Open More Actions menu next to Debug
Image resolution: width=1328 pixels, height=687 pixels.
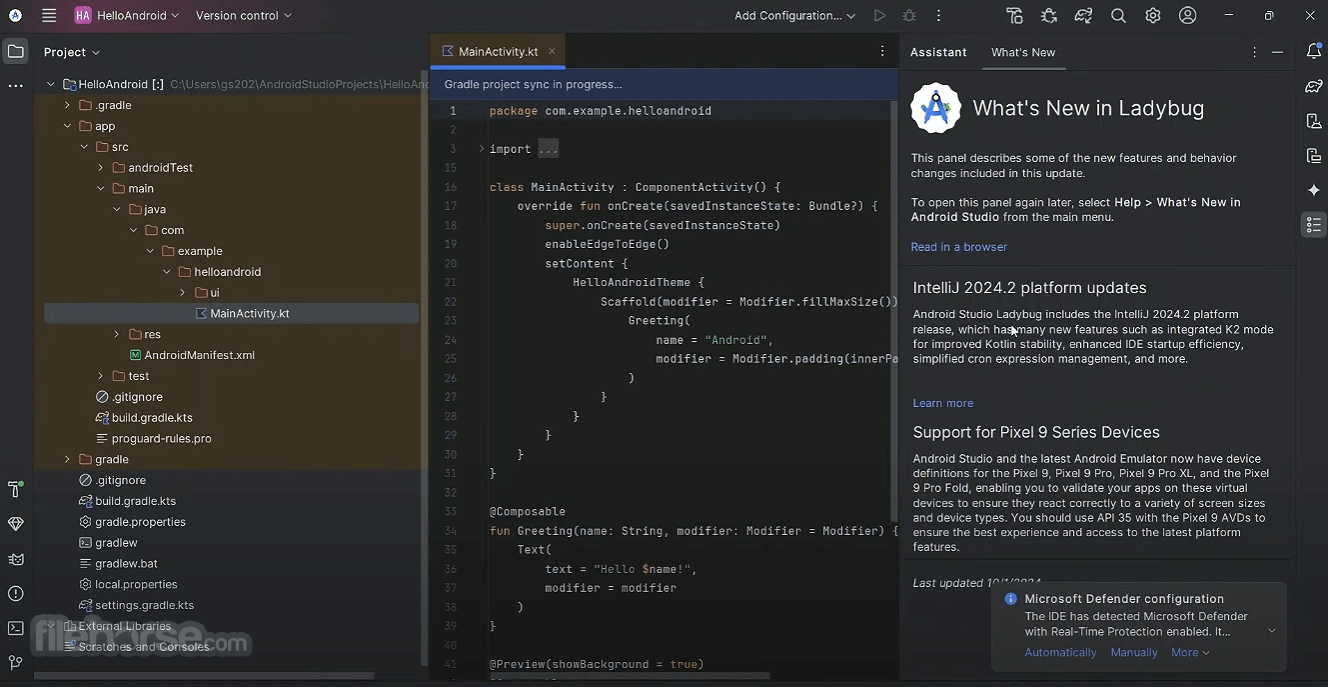pyautogui.click(x=938, y=15)
